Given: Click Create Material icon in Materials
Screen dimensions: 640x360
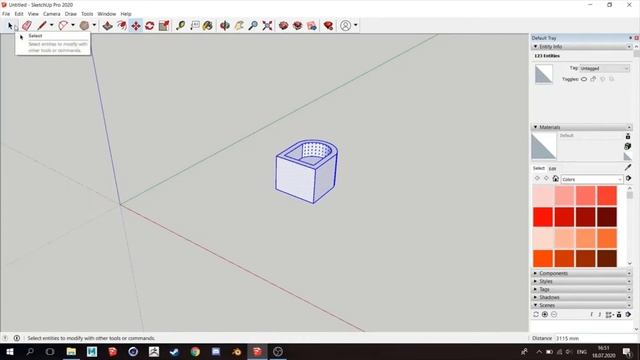Looking at the screenshot, I should click(628, 146).
